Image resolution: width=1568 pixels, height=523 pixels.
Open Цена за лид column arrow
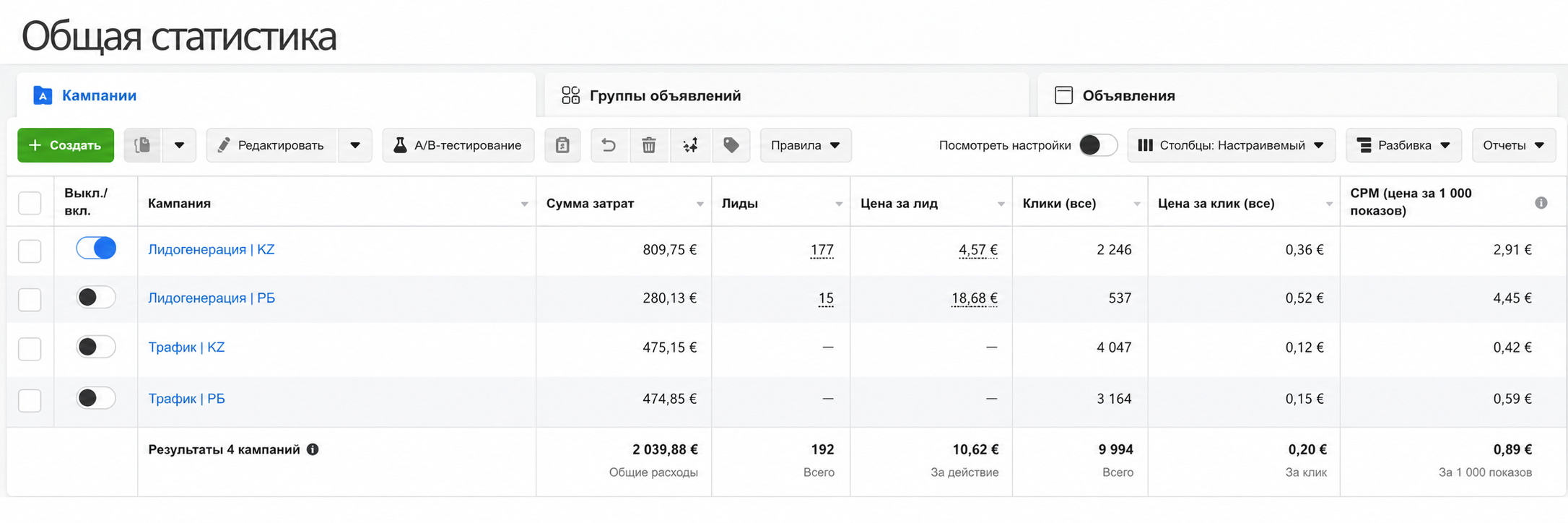[1001, 204]
